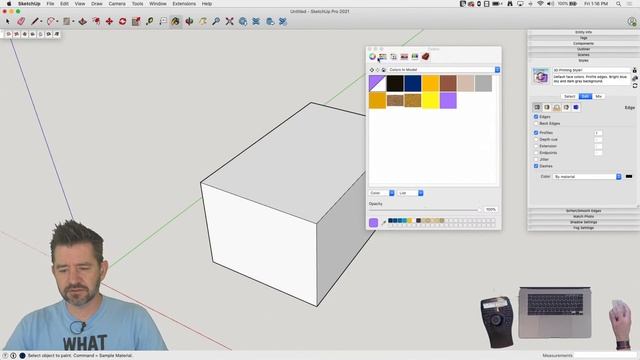Click the eyedropper in Colors panel
This screenshot has width=640, height=360.
tap(384, 222)
